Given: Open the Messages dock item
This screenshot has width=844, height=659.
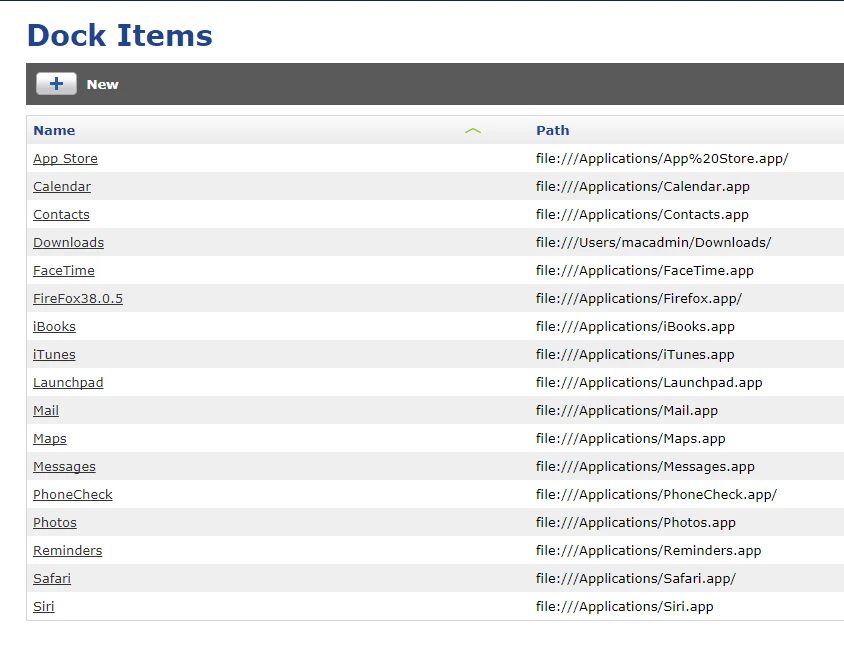Looking at the screenshot, I should click(64, 467).
